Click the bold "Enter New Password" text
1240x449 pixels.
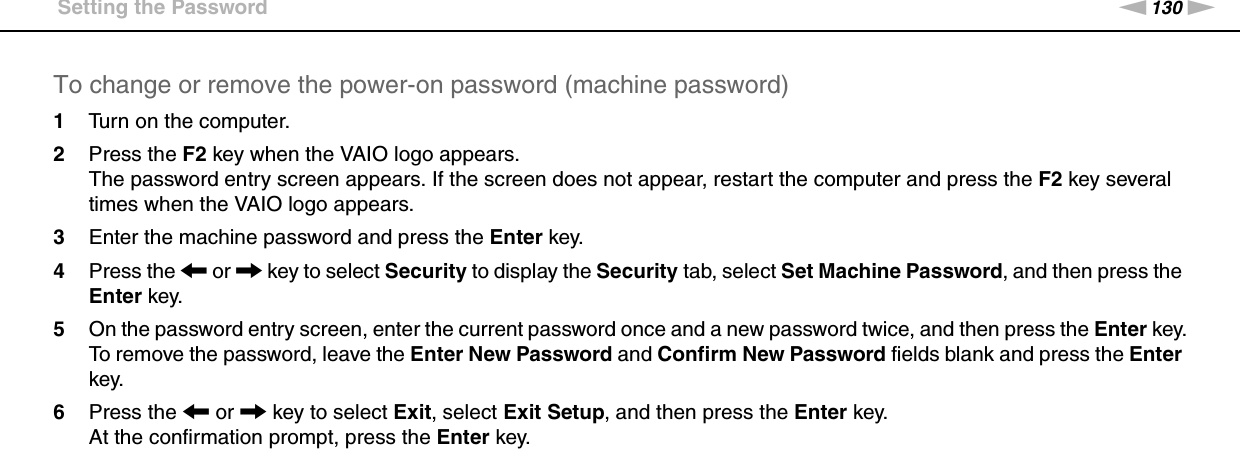click(510, 356)
